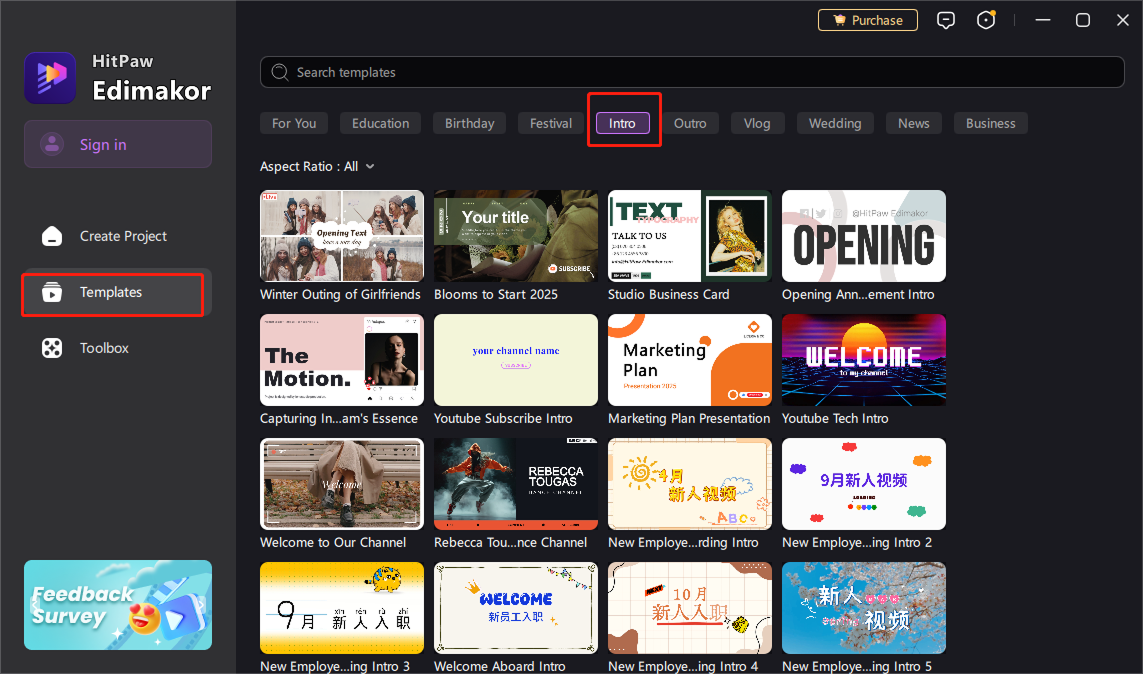1143x674 pixels.
Task: Open the Feedback Survey banner
Action: [x=118, y=604]
